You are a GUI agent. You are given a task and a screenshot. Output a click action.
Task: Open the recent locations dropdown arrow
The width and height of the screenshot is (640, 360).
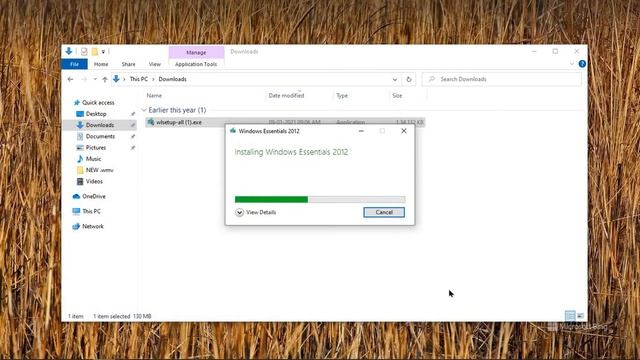[x=95, y=79]
